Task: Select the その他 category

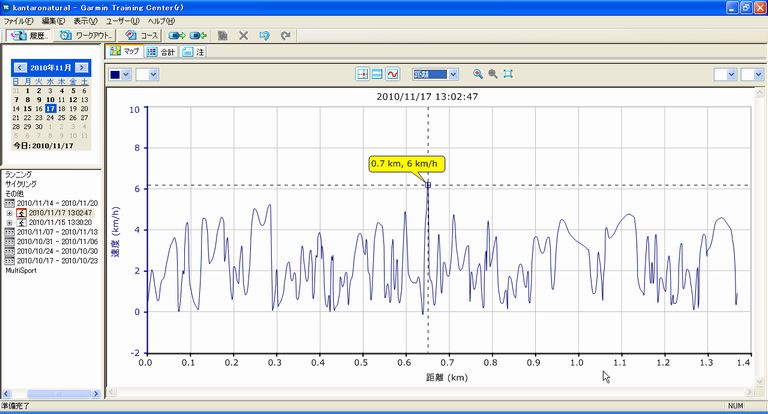Action: 14,194
